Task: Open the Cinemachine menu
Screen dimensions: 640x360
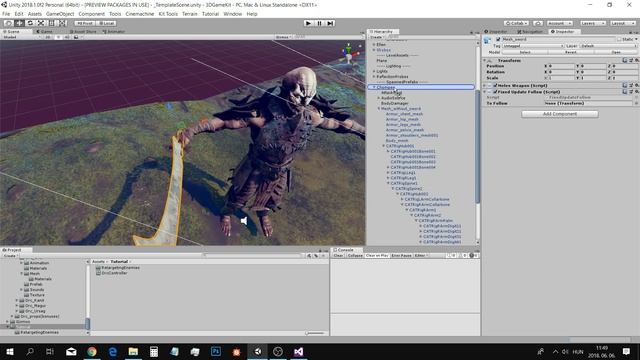Action: pyautogui.click(x=139, y=14)
